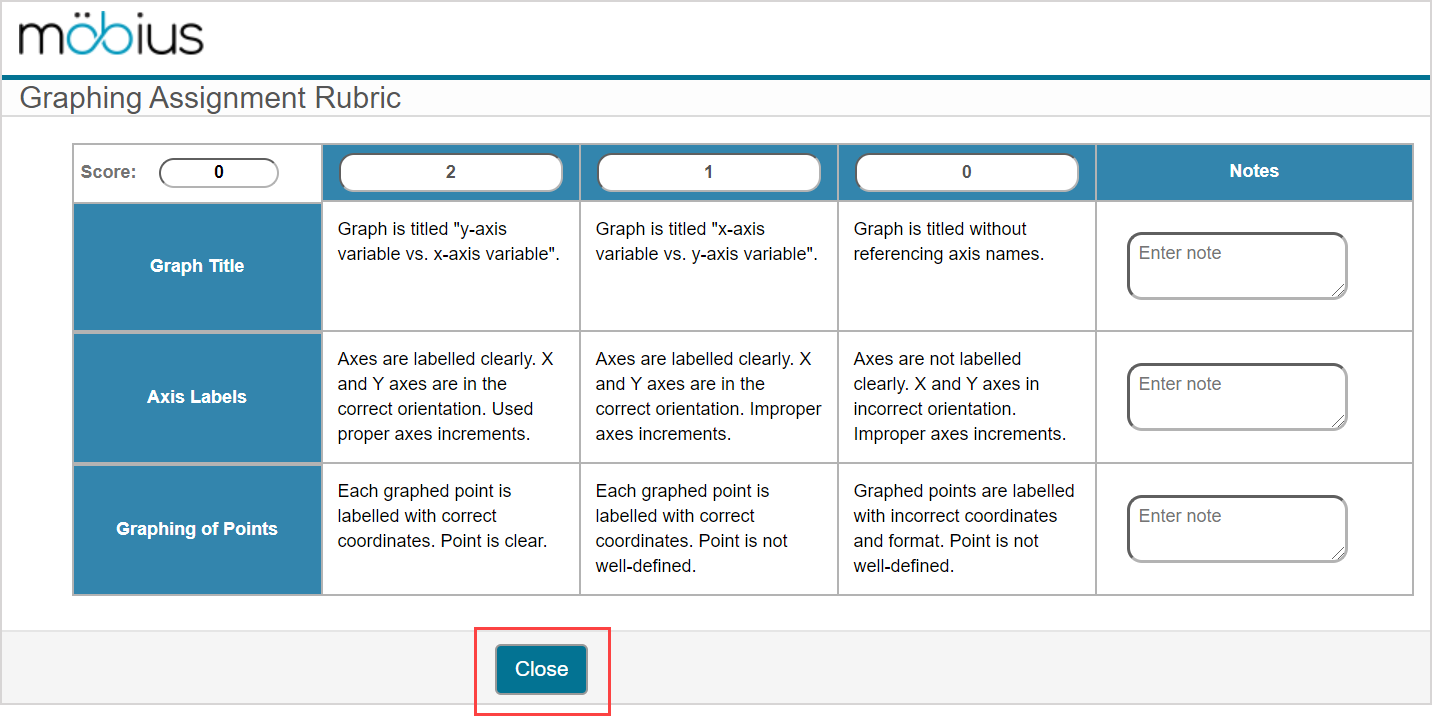This screenshot has width=1432, height=716.
Task: Select the Graphing of Points row header
Action: pos(196,529)
